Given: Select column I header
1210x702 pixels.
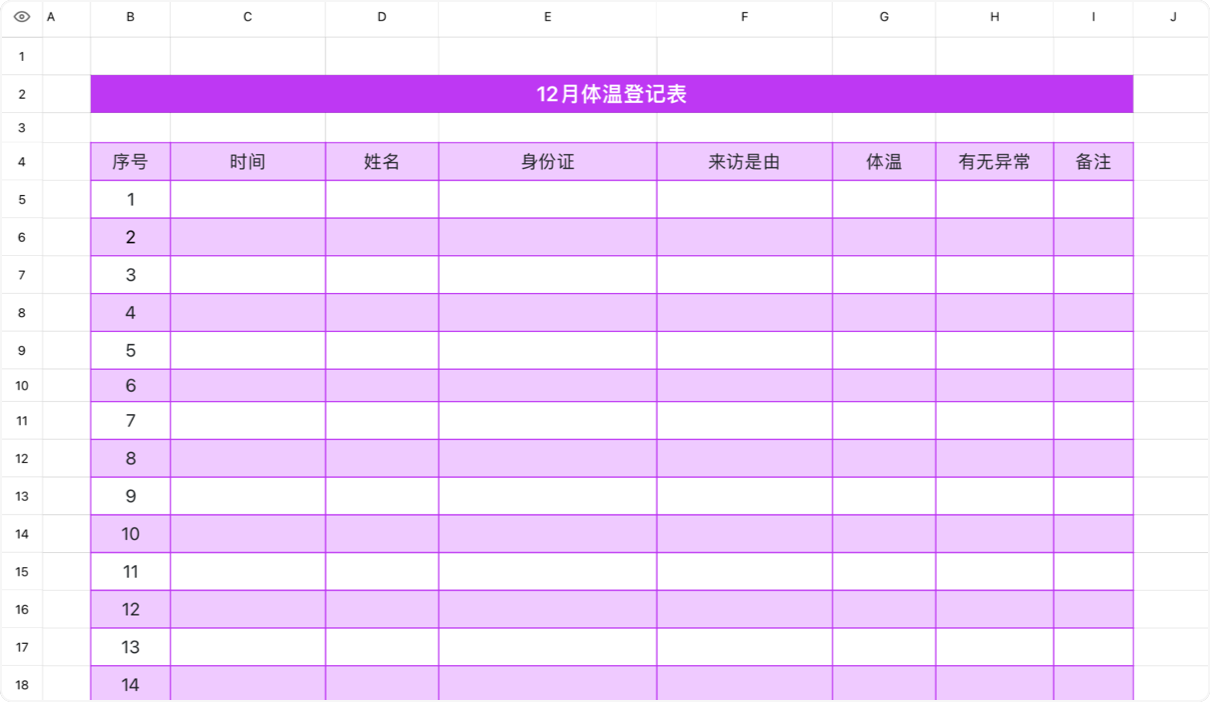Looking at the screenshot, I should click(1094, 17).
